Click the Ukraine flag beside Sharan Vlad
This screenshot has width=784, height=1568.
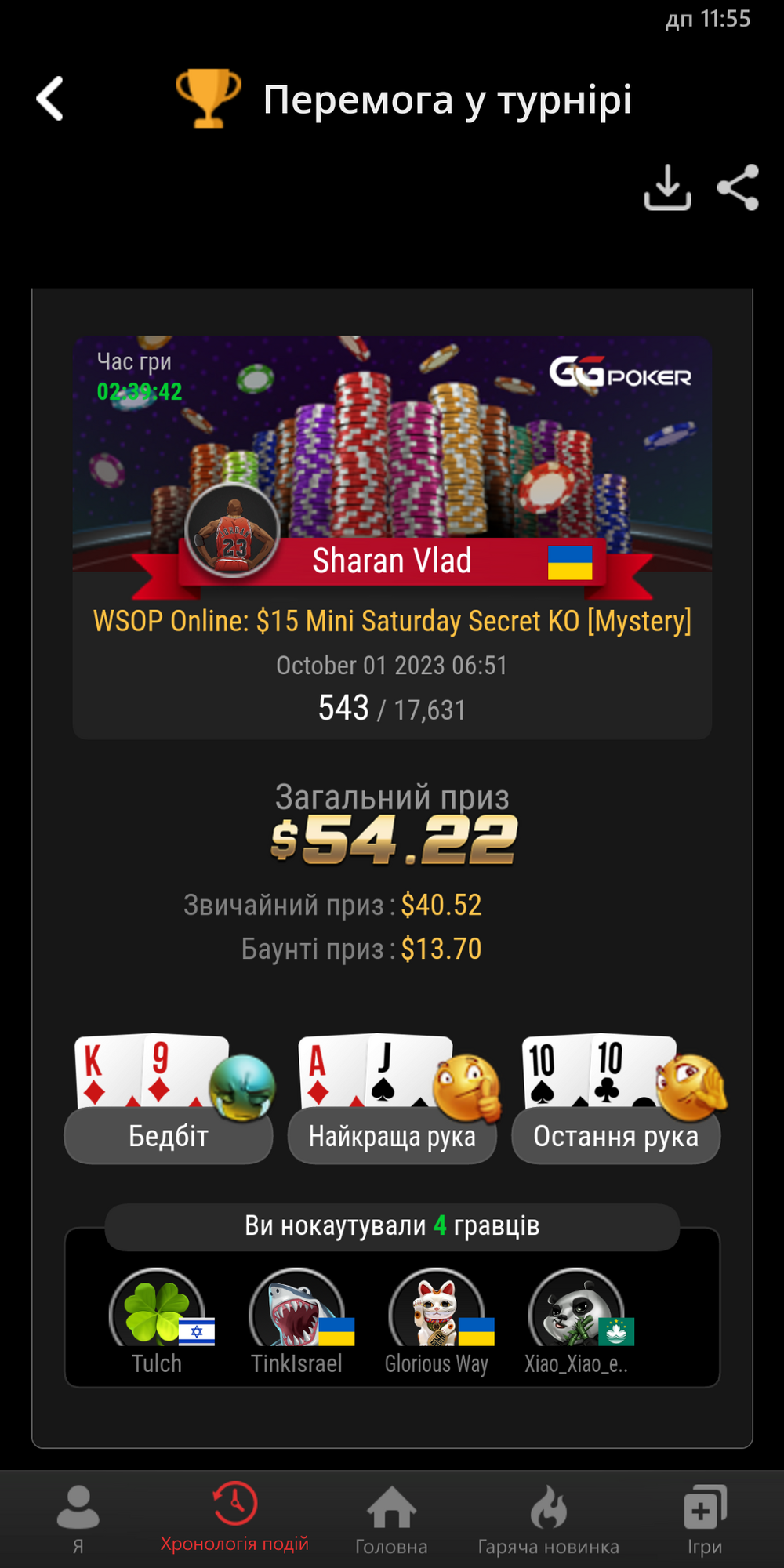570,562
